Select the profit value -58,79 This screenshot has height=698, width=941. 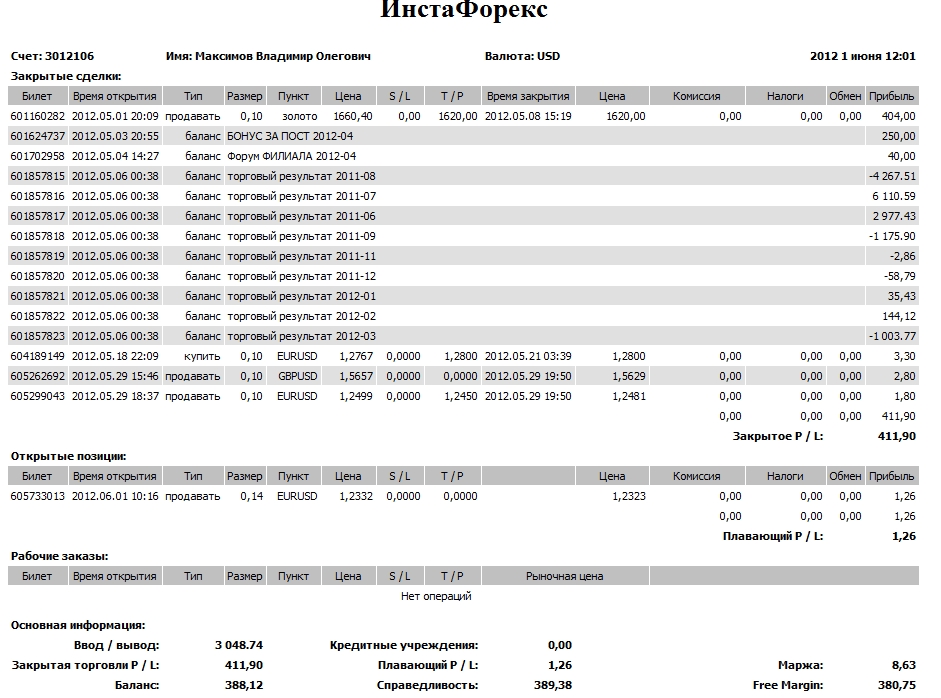tap(900, 276)
